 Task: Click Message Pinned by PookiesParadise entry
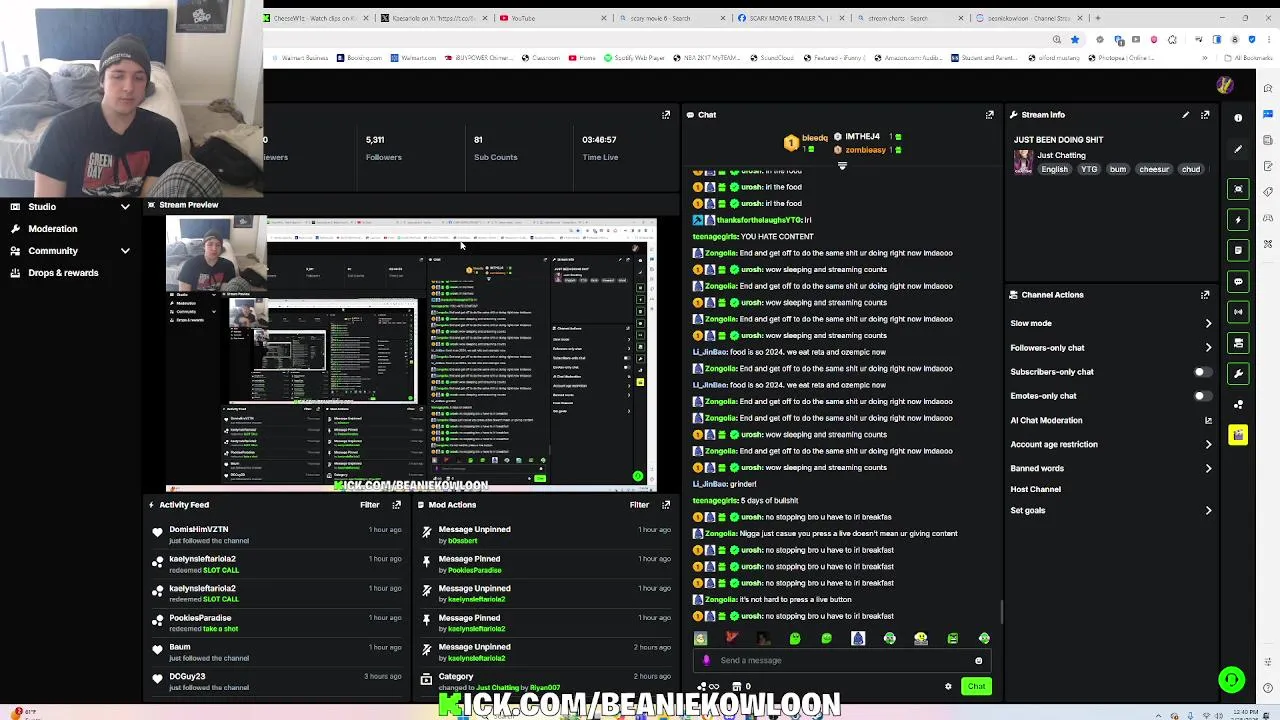(x=546, y=564)
